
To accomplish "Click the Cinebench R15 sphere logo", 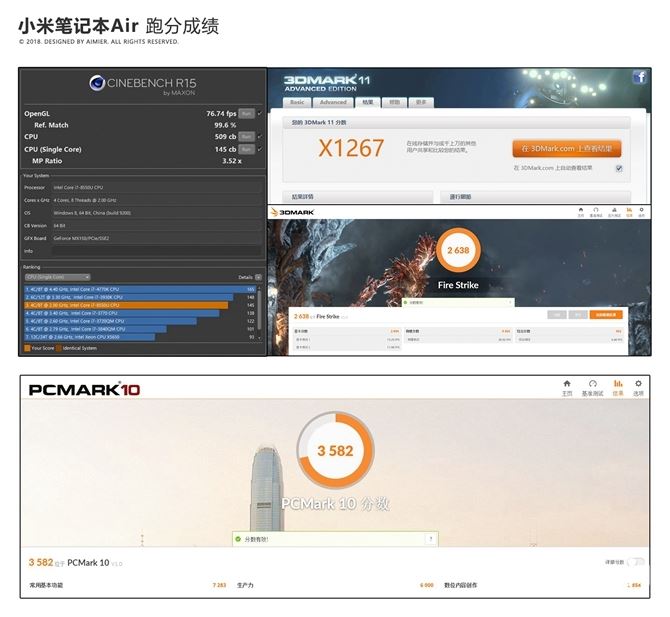I will 97,83.
